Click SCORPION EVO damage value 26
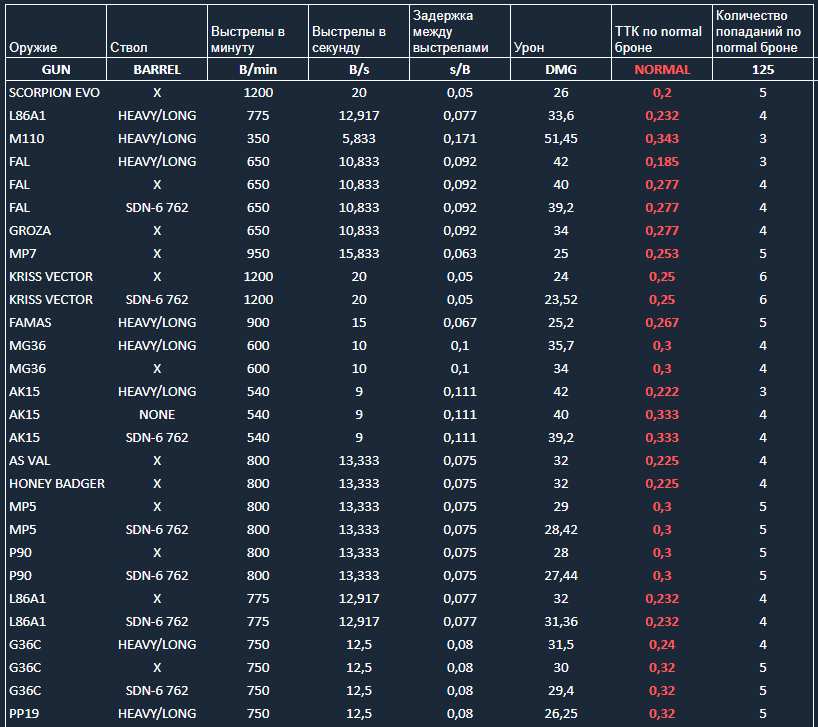 pyautogui.click(x=561, y=93)
